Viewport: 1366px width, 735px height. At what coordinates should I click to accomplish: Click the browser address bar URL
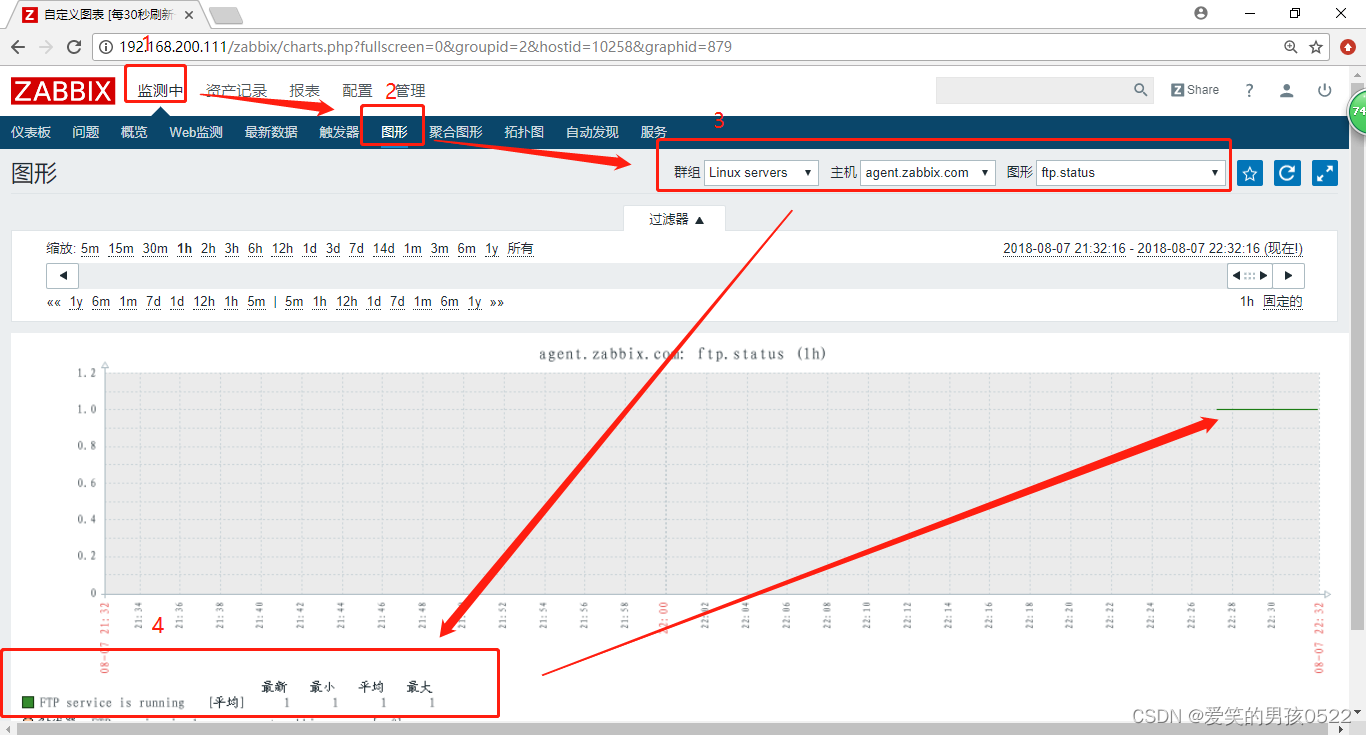coord(425,47)
